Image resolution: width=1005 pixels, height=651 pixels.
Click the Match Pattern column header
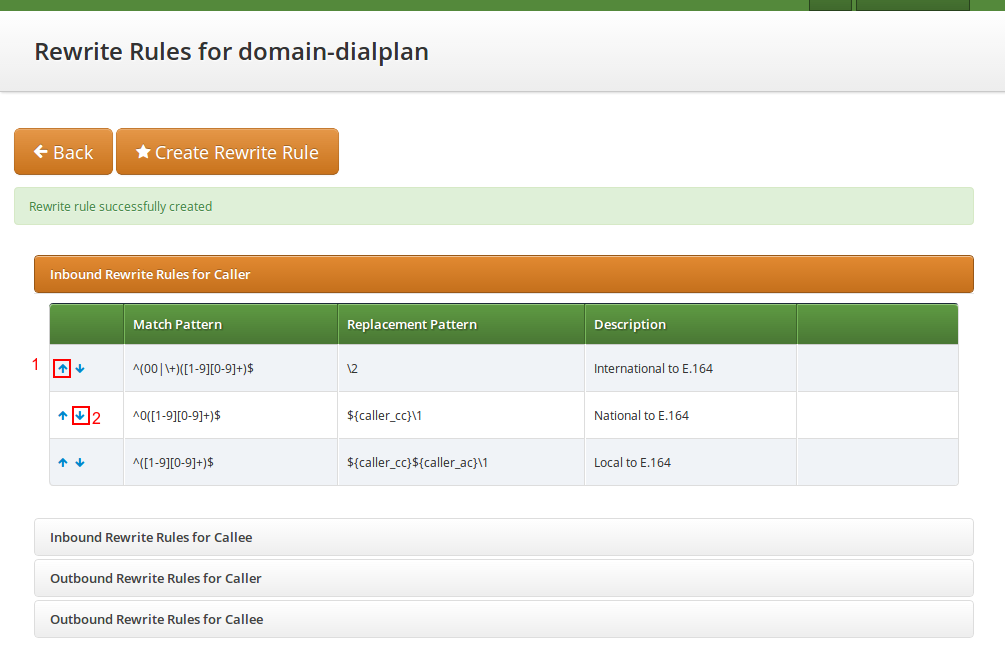coord(178,324)
